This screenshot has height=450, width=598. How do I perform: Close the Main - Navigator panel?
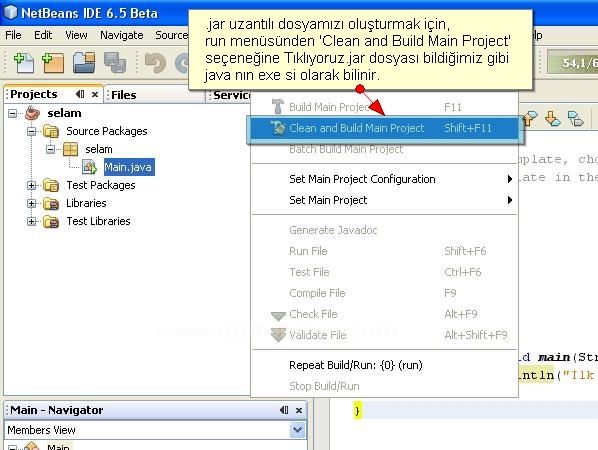(299, 410)
